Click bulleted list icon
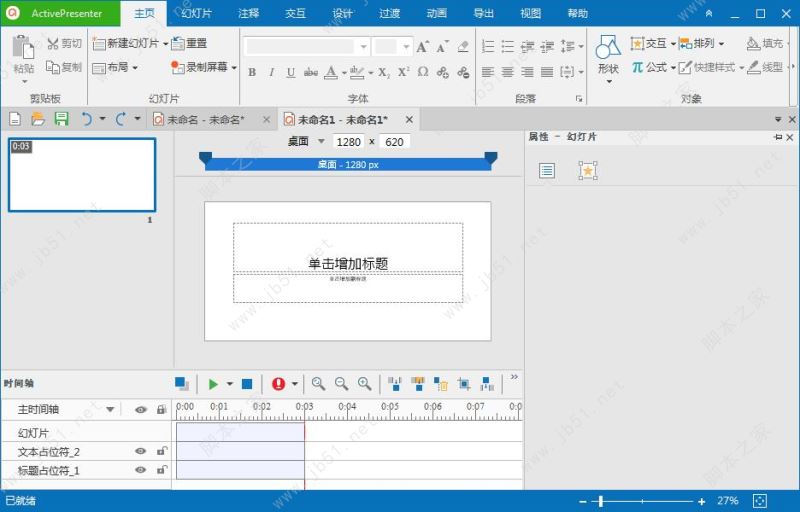This screenshot has height=512, width=800. coord(508,46)
